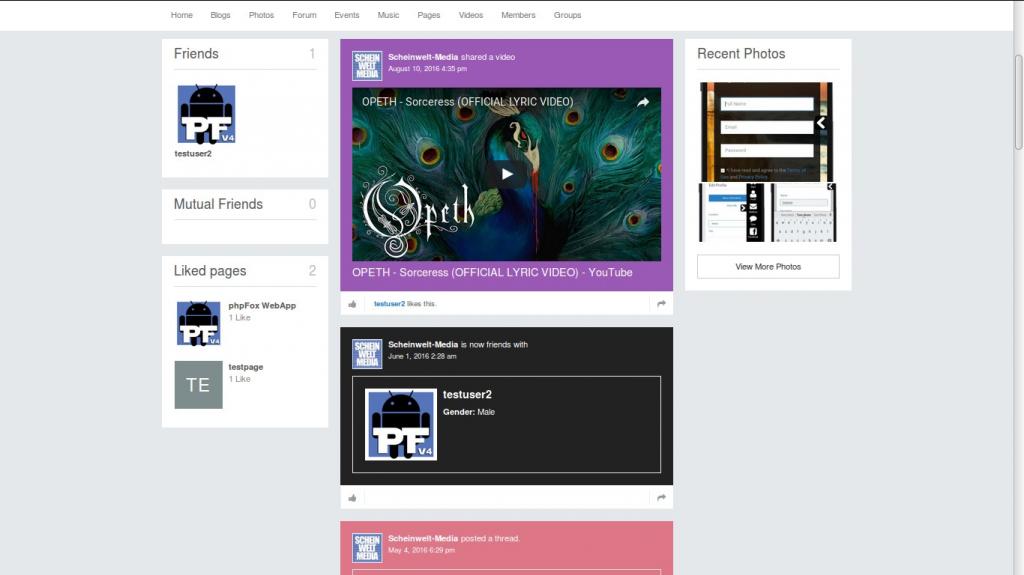Click the share arrow on YouTube video

(643, 102)
